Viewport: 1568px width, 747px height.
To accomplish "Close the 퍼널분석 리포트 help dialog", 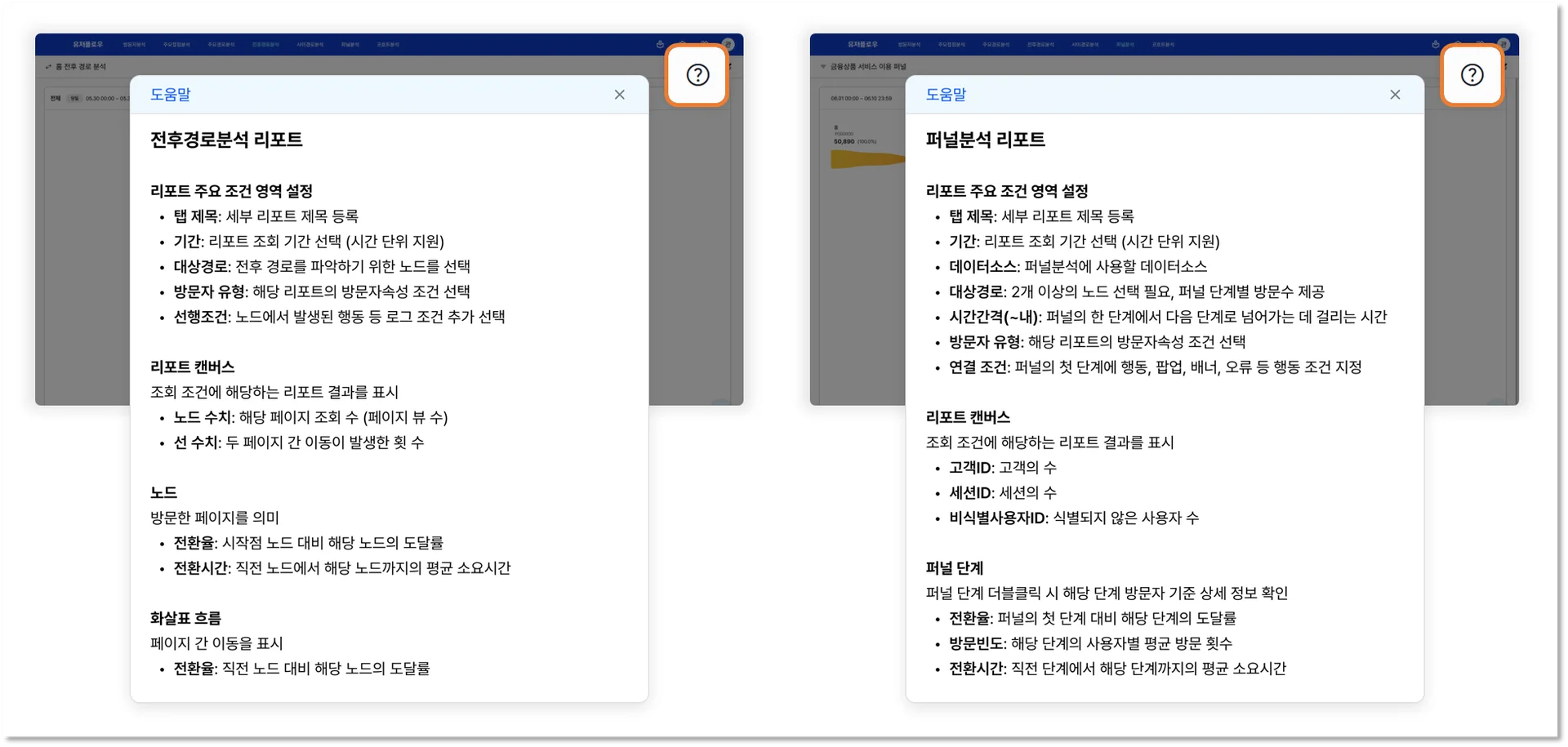I will (1395, 95).
